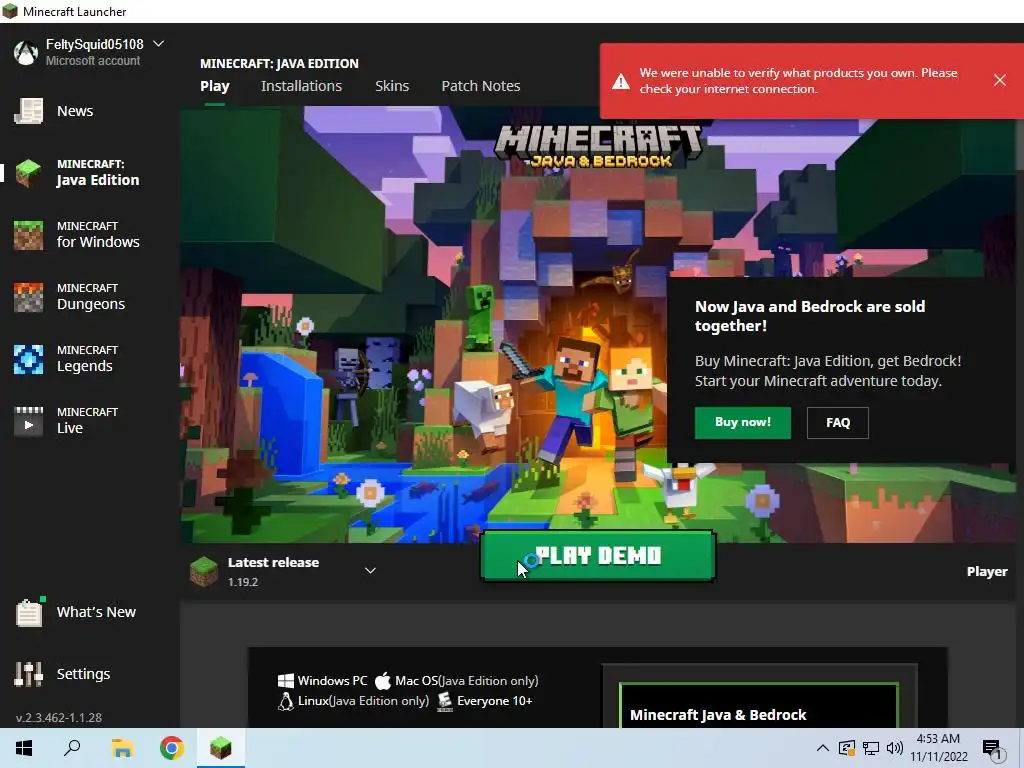This screenshot has height=768, width=1024.
Task: Click the Everyone 10+ rating icon
Action: tap(445, 701)
